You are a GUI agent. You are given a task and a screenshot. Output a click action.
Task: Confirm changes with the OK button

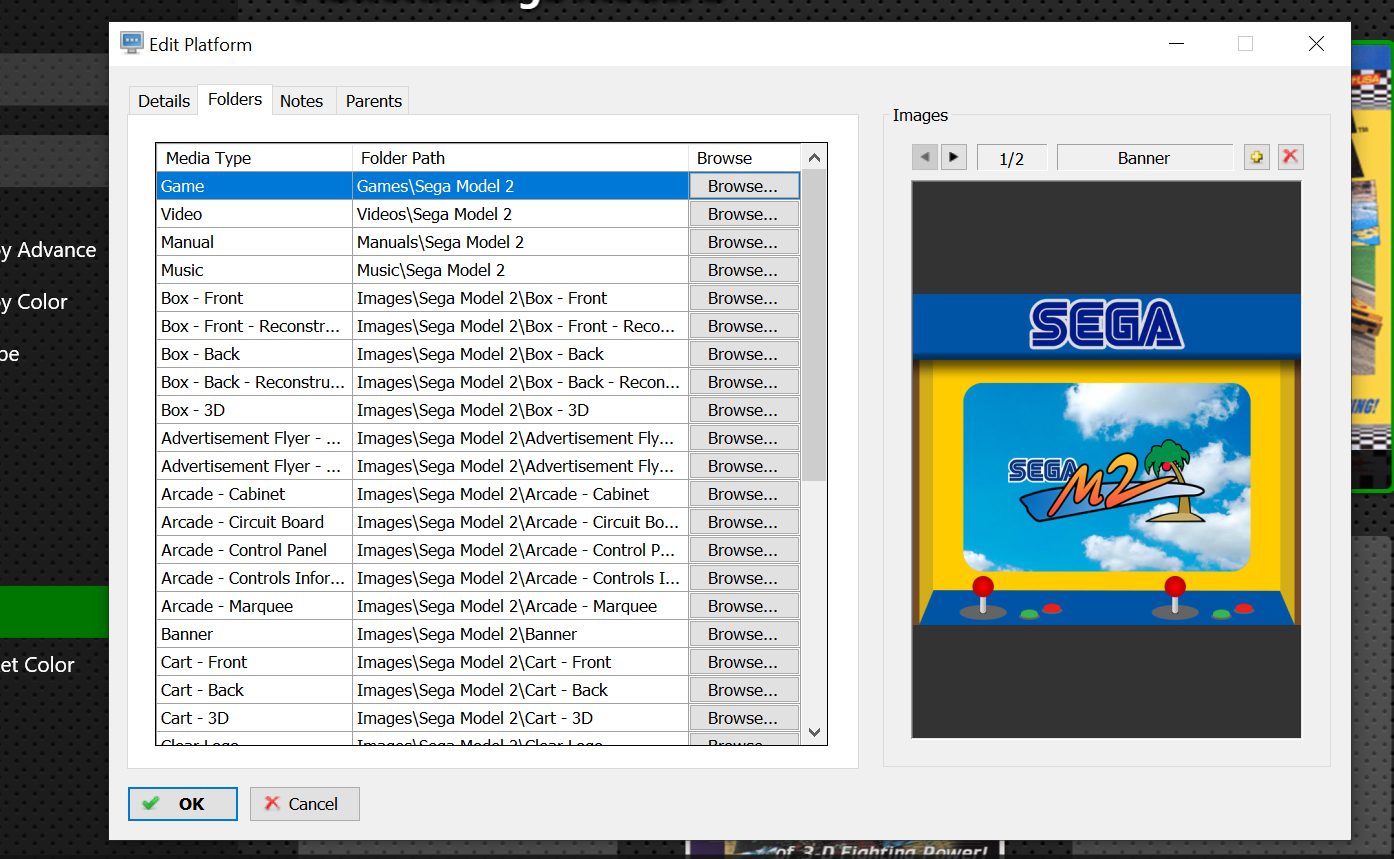183,804
